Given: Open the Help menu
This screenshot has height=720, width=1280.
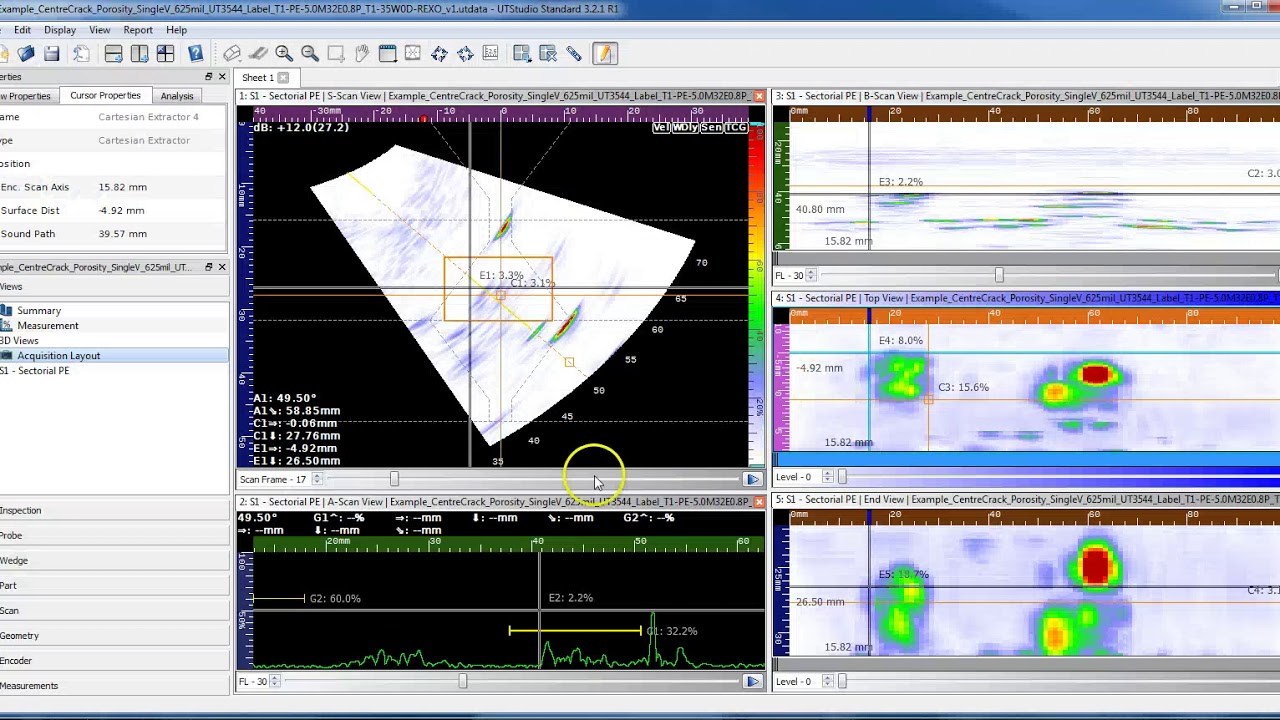Looking at the screenshot, I should pos(176,30).
